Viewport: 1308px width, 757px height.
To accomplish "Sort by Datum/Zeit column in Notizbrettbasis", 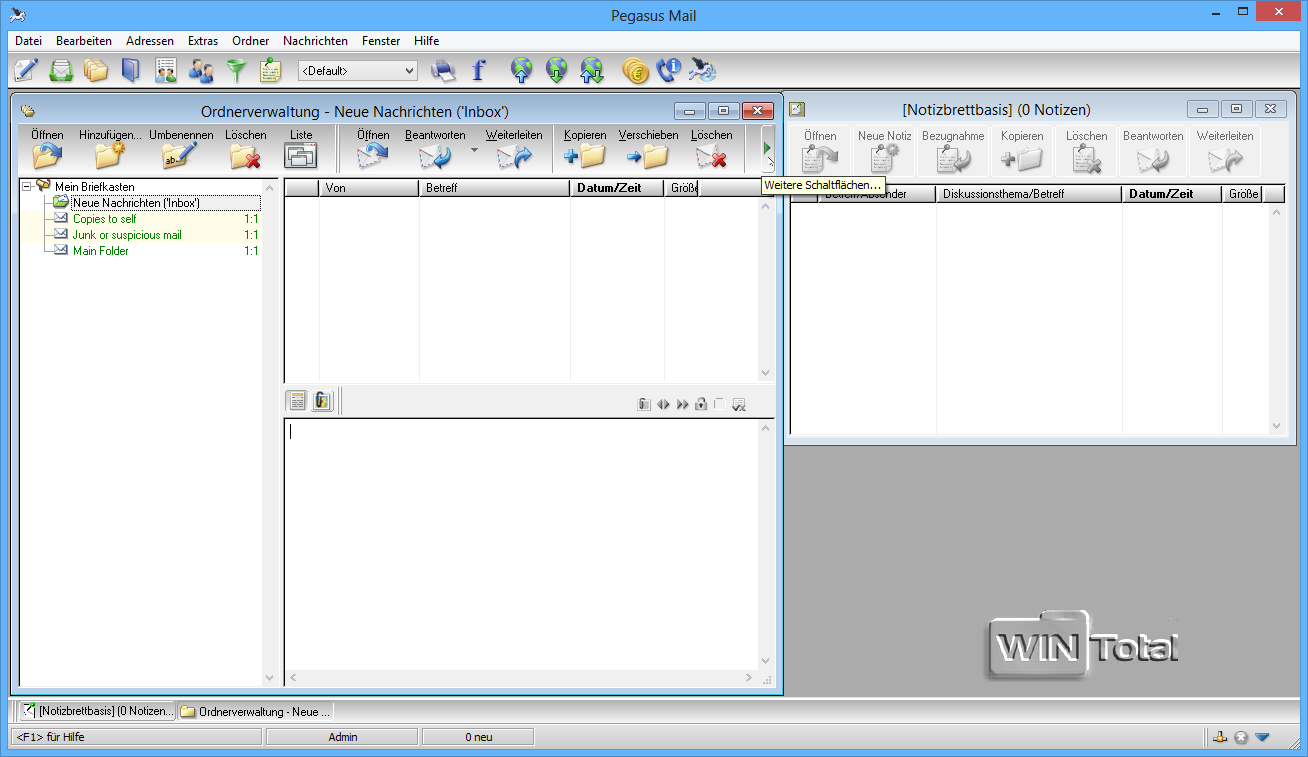I will click(1172, 194).
